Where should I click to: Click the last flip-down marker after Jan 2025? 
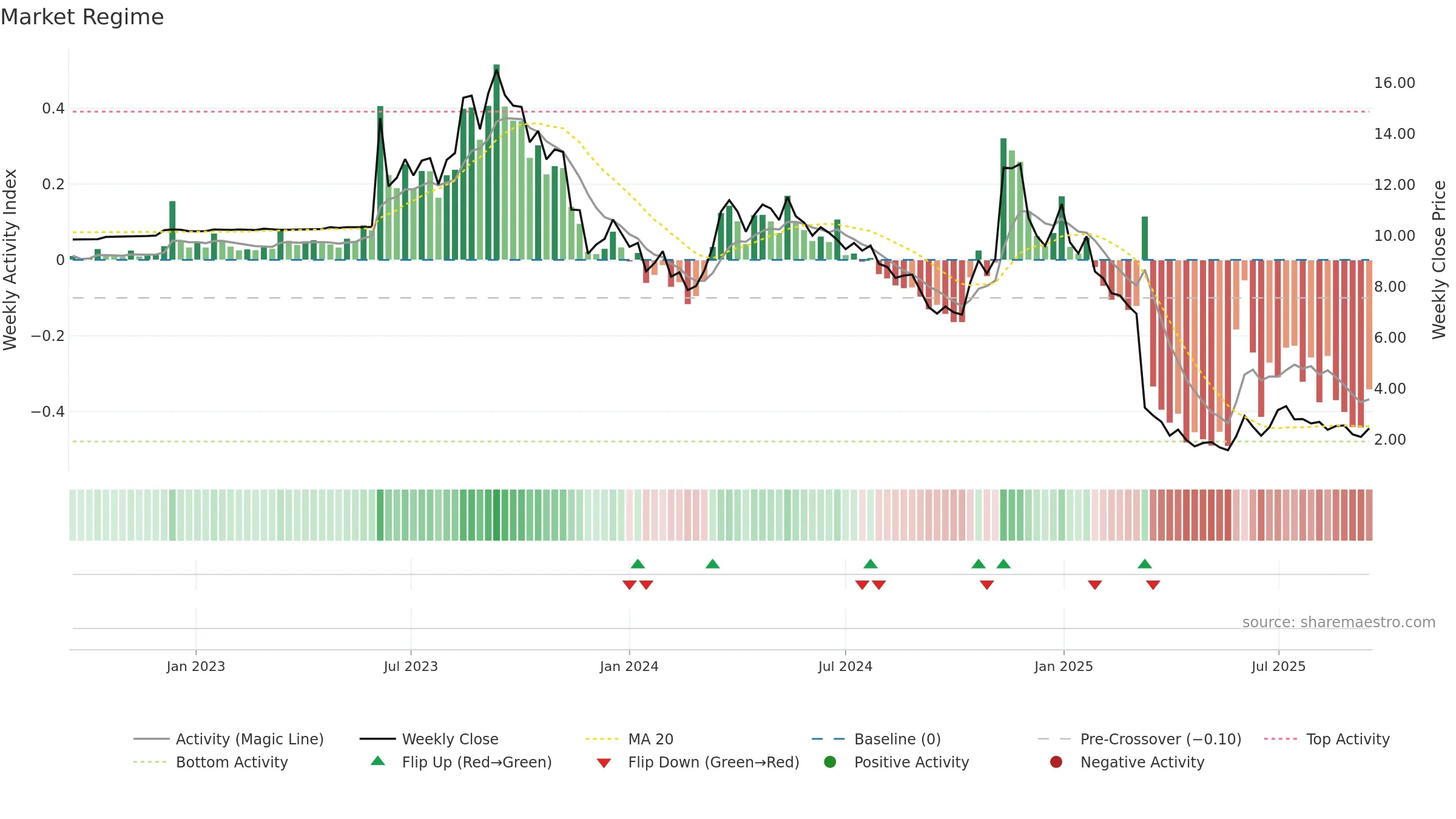coord(1153,585)
